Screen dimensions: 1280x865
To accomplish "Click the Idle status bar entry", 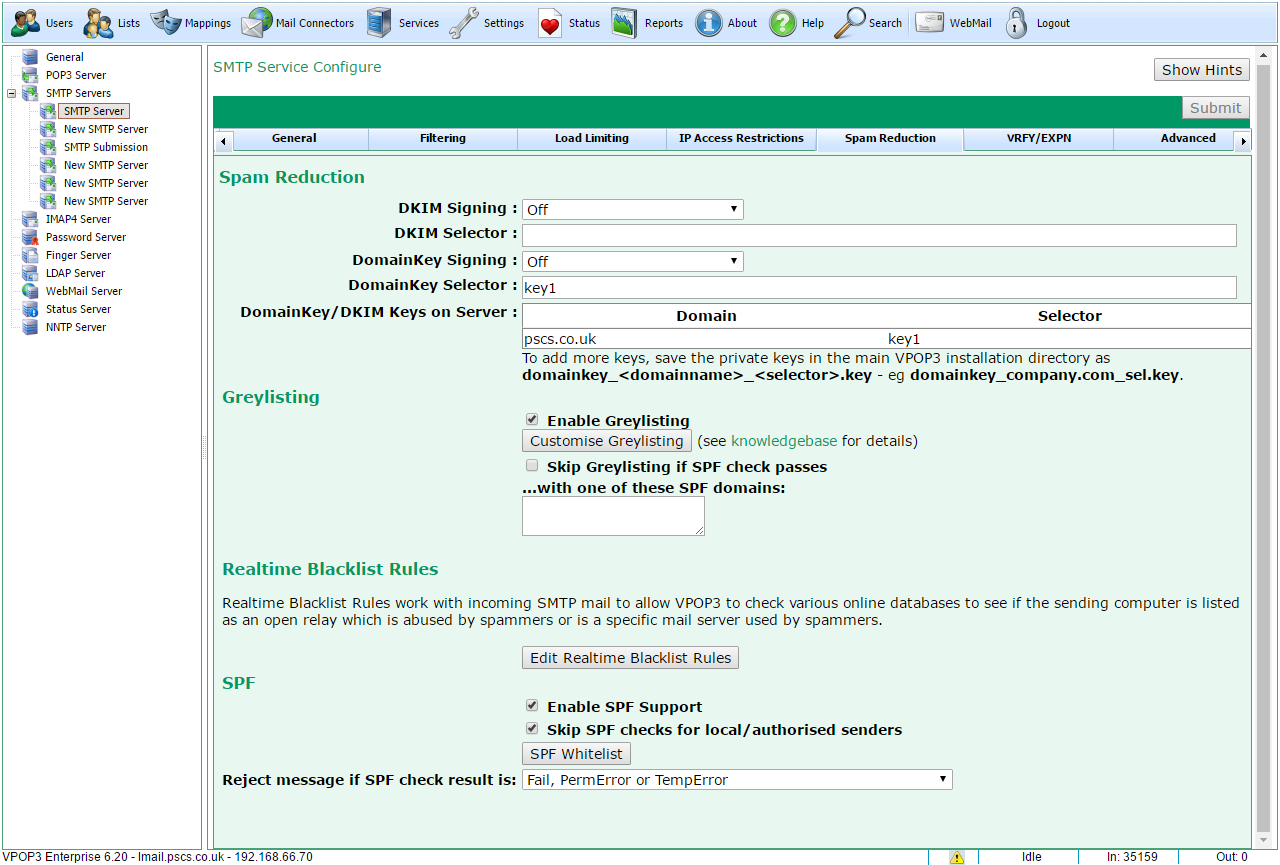I will 1031,857.
